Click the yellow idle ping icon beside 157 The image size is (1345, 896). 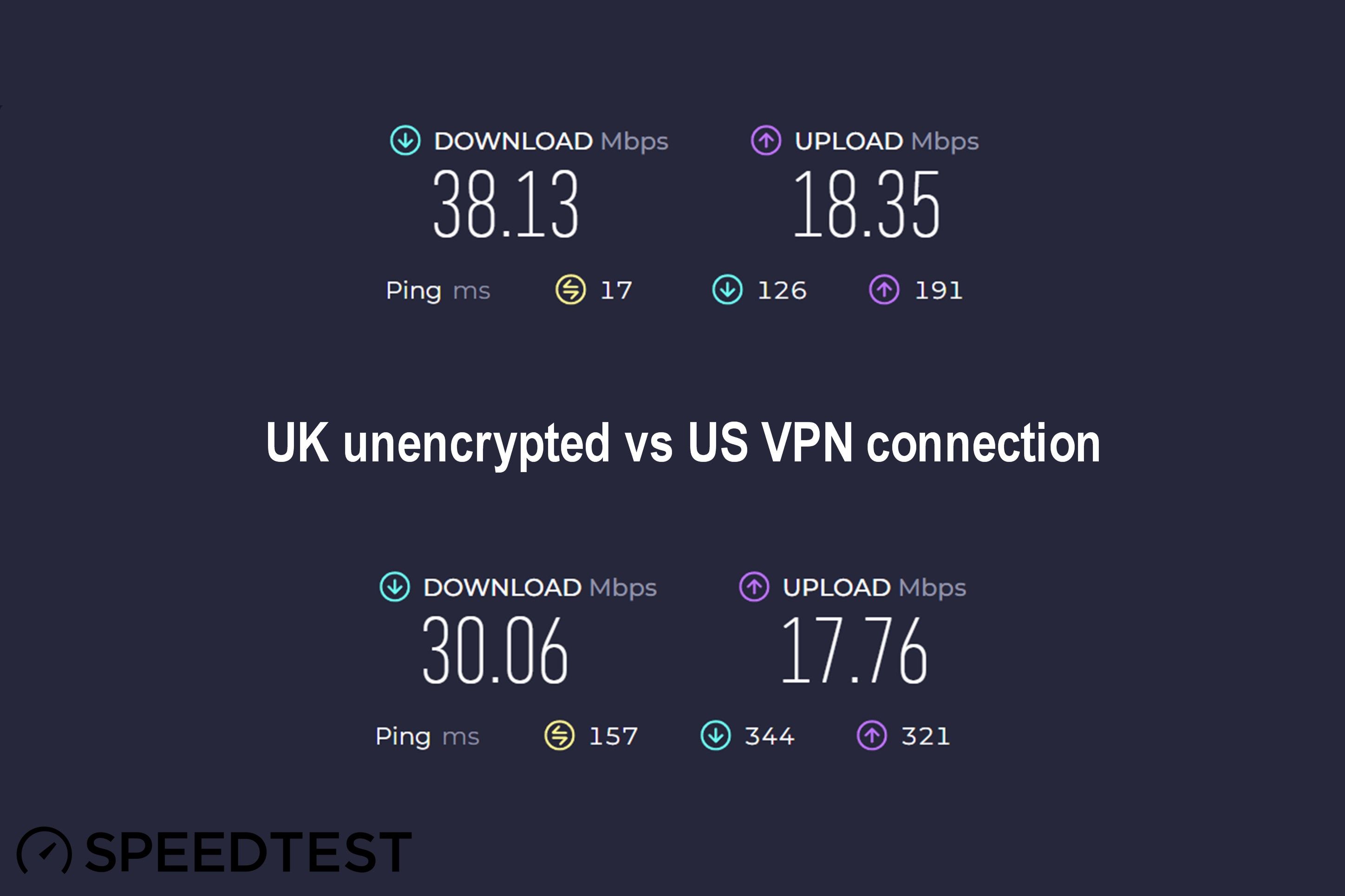560,735
